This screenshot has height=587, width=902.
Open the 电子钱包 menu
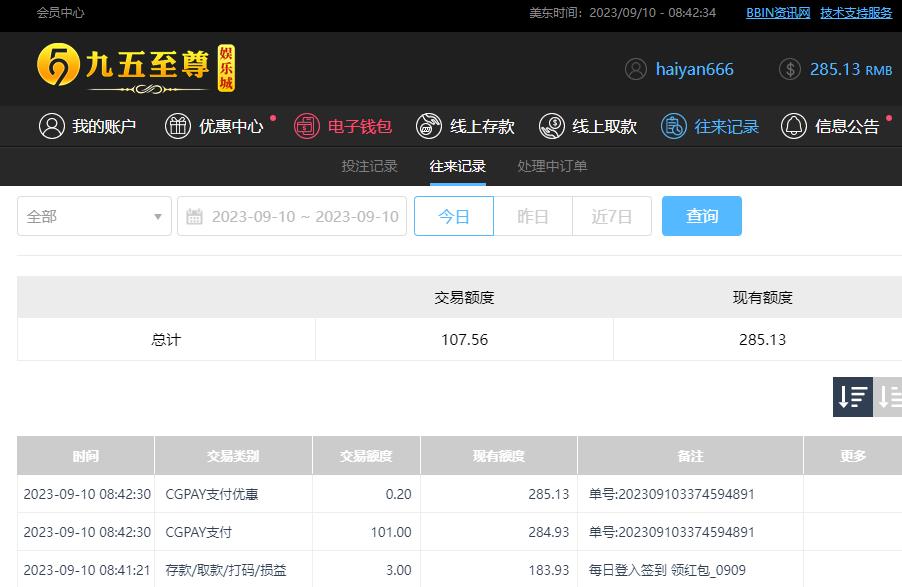coord(343,126)
